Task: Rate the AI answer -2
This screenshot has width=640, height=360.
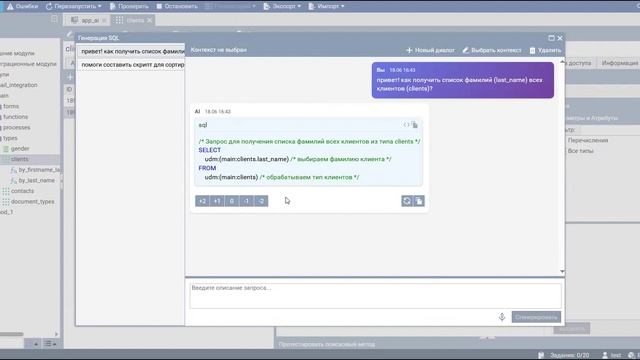Action: (x=261, y=201)
